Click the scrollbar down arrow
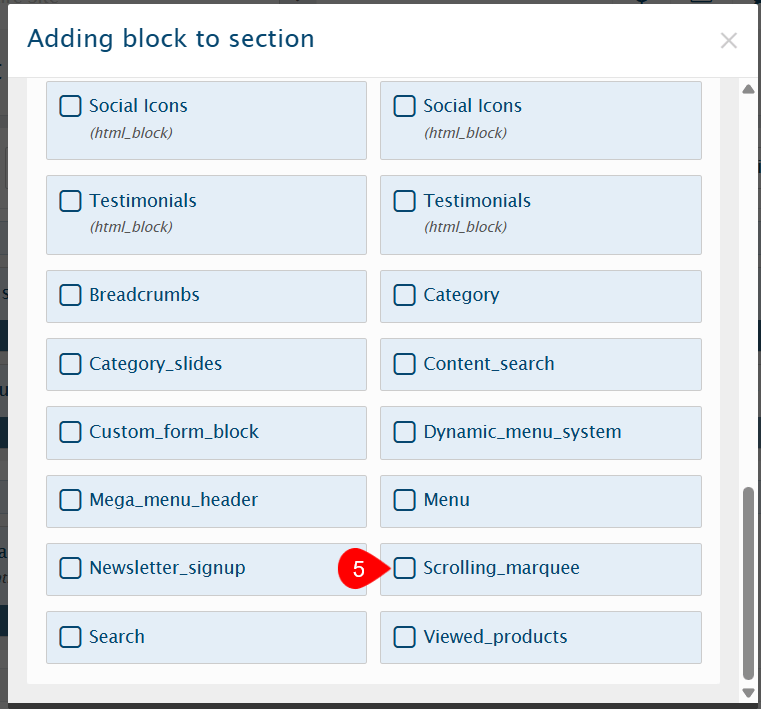This screenshot has width=761, height=709. 748,693
